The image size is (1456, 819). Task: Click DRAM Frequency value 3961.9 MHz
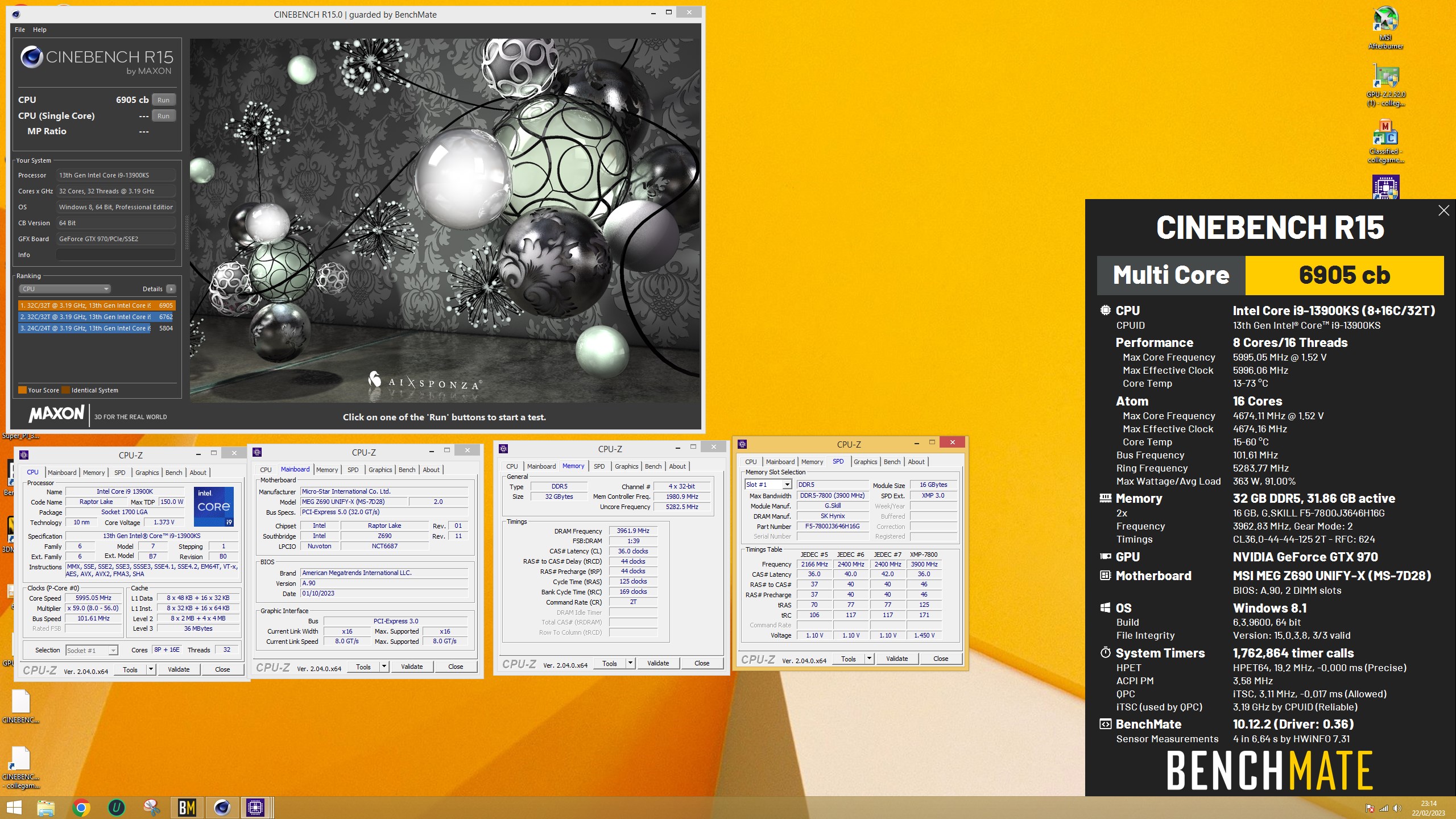[x=633, y=531]
